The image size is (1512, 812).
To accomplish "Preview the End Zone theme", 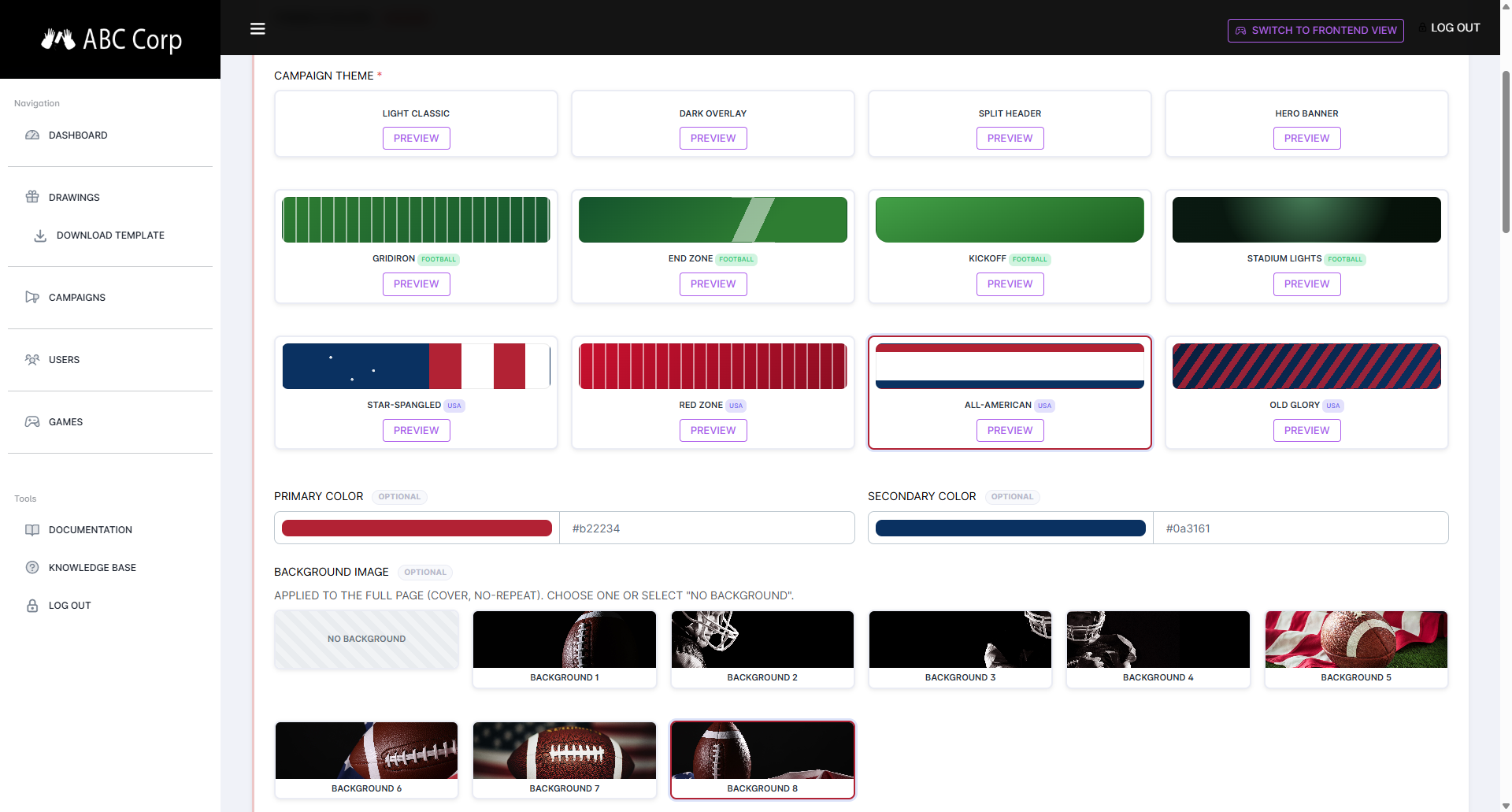I will (x=713, y=284).
